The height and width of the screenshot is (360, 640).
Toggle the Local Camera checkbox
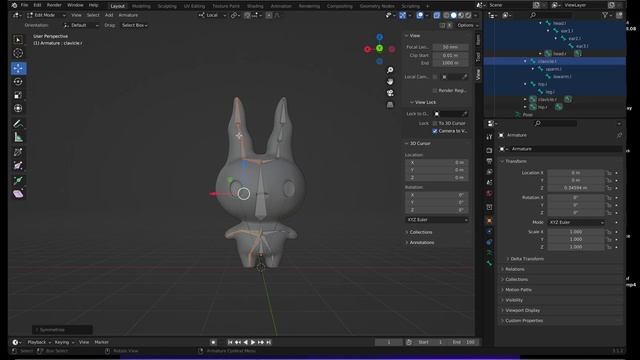435,77
